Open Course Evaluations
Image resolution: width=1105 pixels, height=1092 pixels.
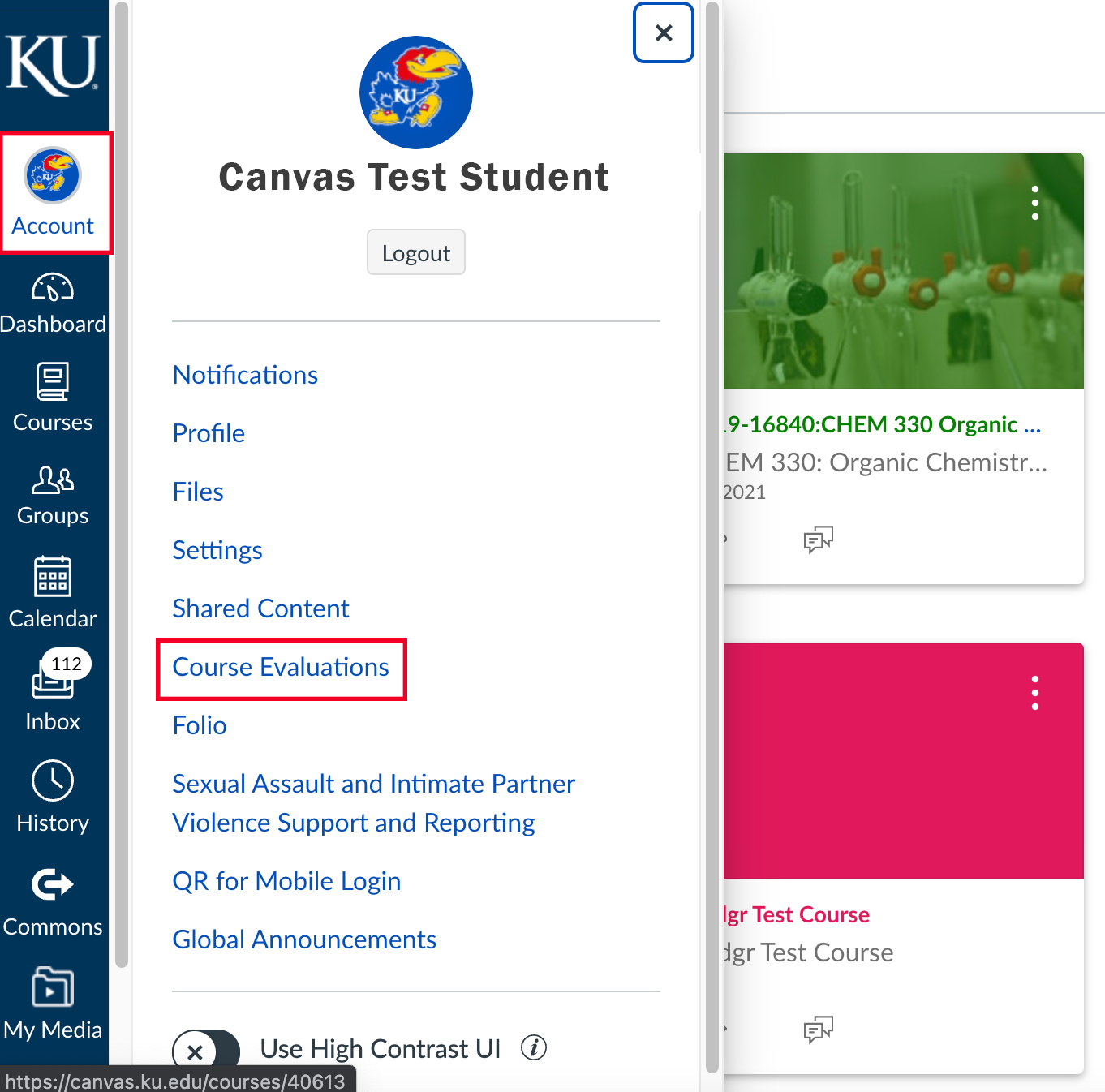click(280, 667)
